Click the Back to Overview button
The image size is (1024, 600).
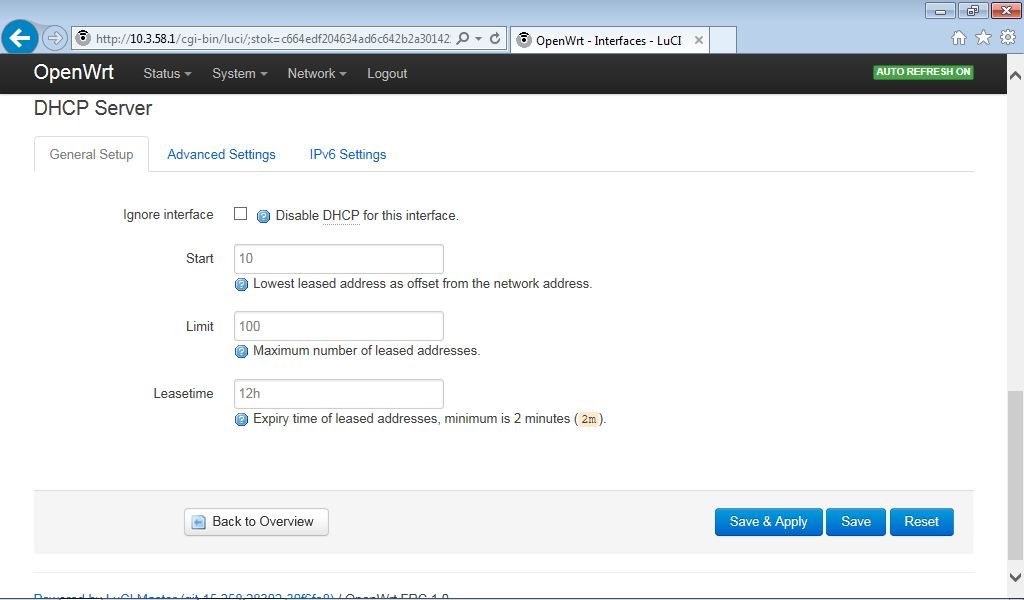pyautogui.click(x=256, y=522)
